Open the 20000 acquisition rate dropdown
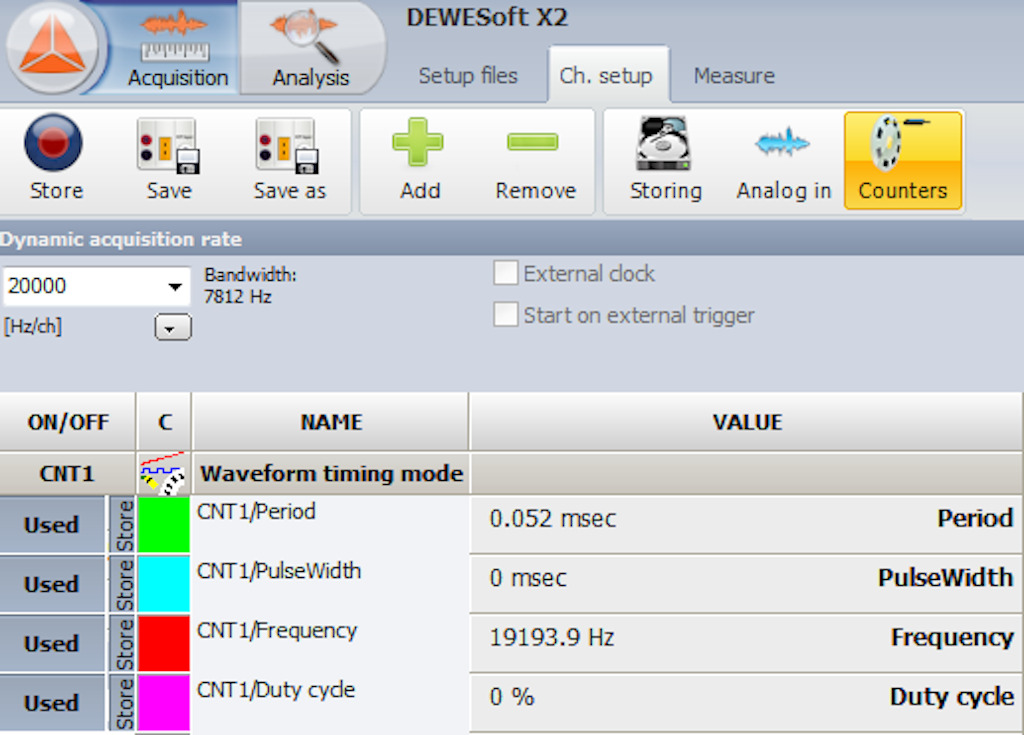Image resolution: width=1024 pixels, height=735 pixels. (174, 286)
